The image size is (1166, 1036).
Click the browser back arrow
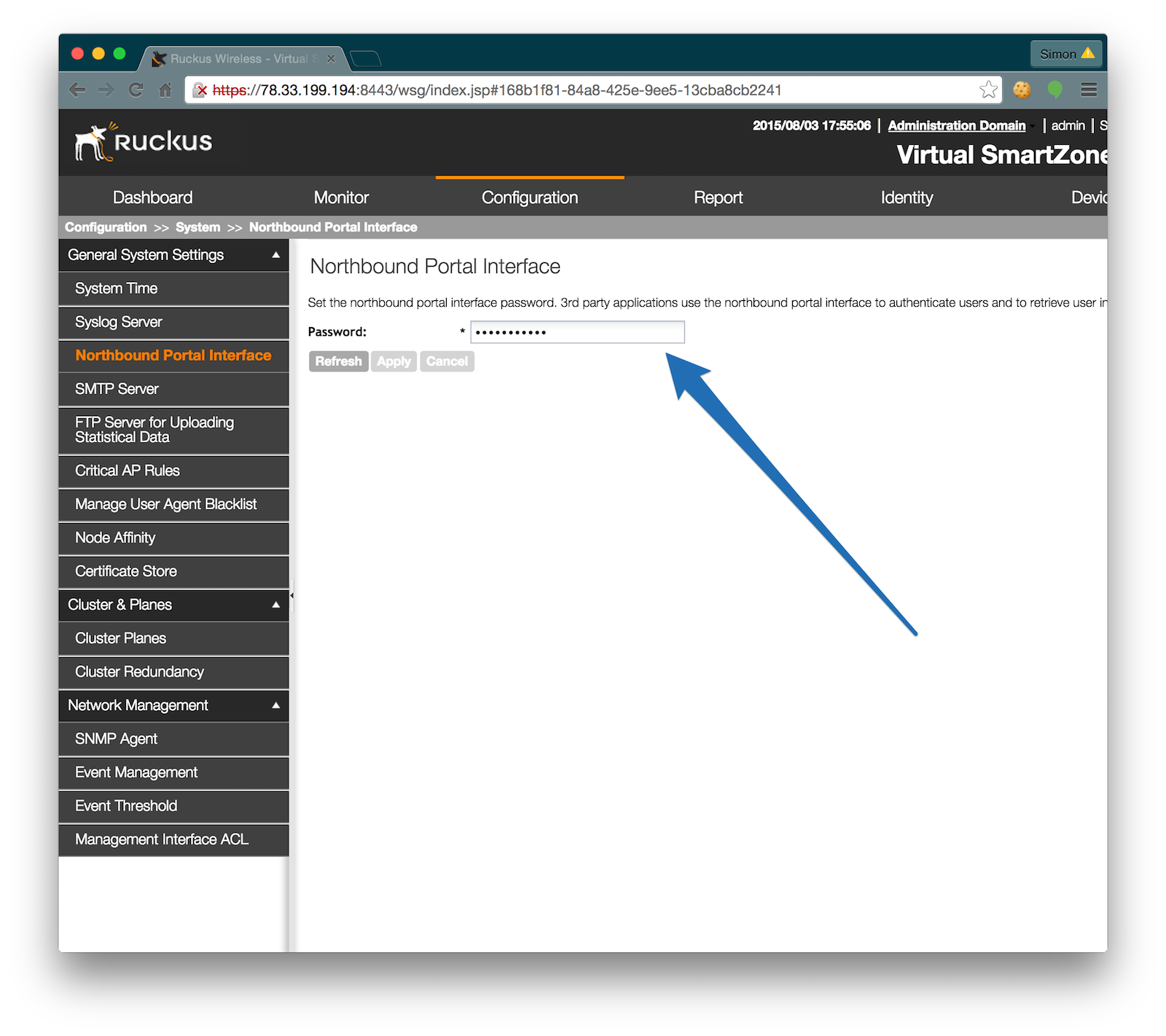77,90
